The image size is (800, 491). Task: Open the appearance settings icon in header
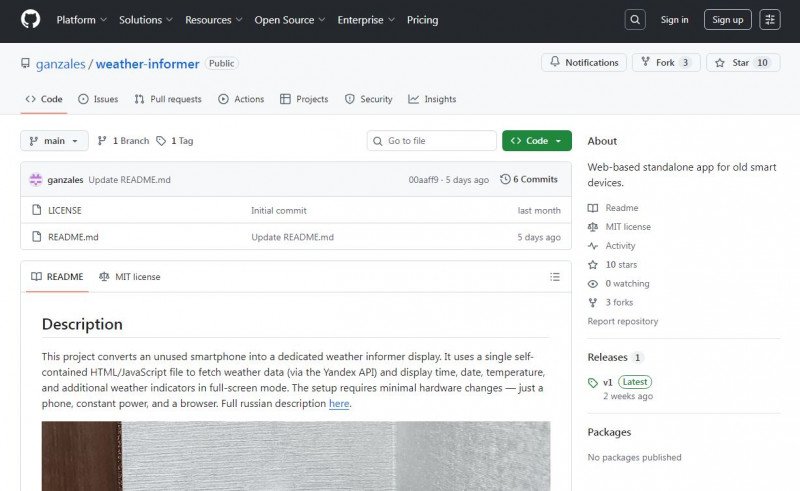click(x=769, y=20)
